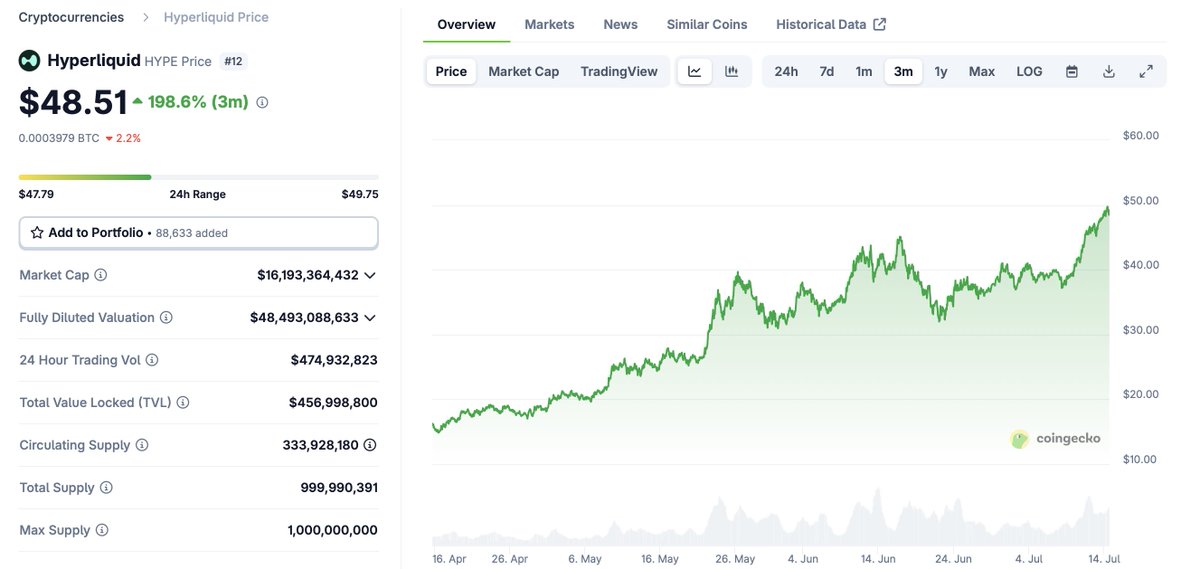1200x569 pixels.
Task: Click the 1,000,000,000 max supply value
Action: (x=332, y=530)
